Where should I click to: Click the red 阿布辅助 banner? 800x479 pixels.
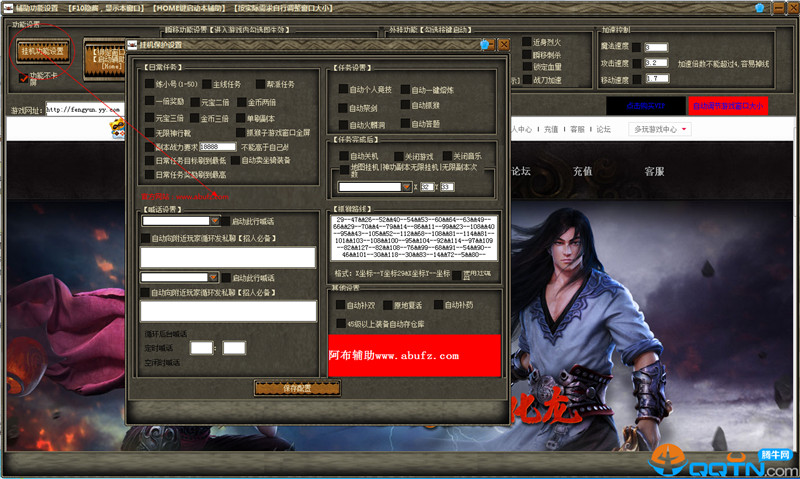point(414,355)
